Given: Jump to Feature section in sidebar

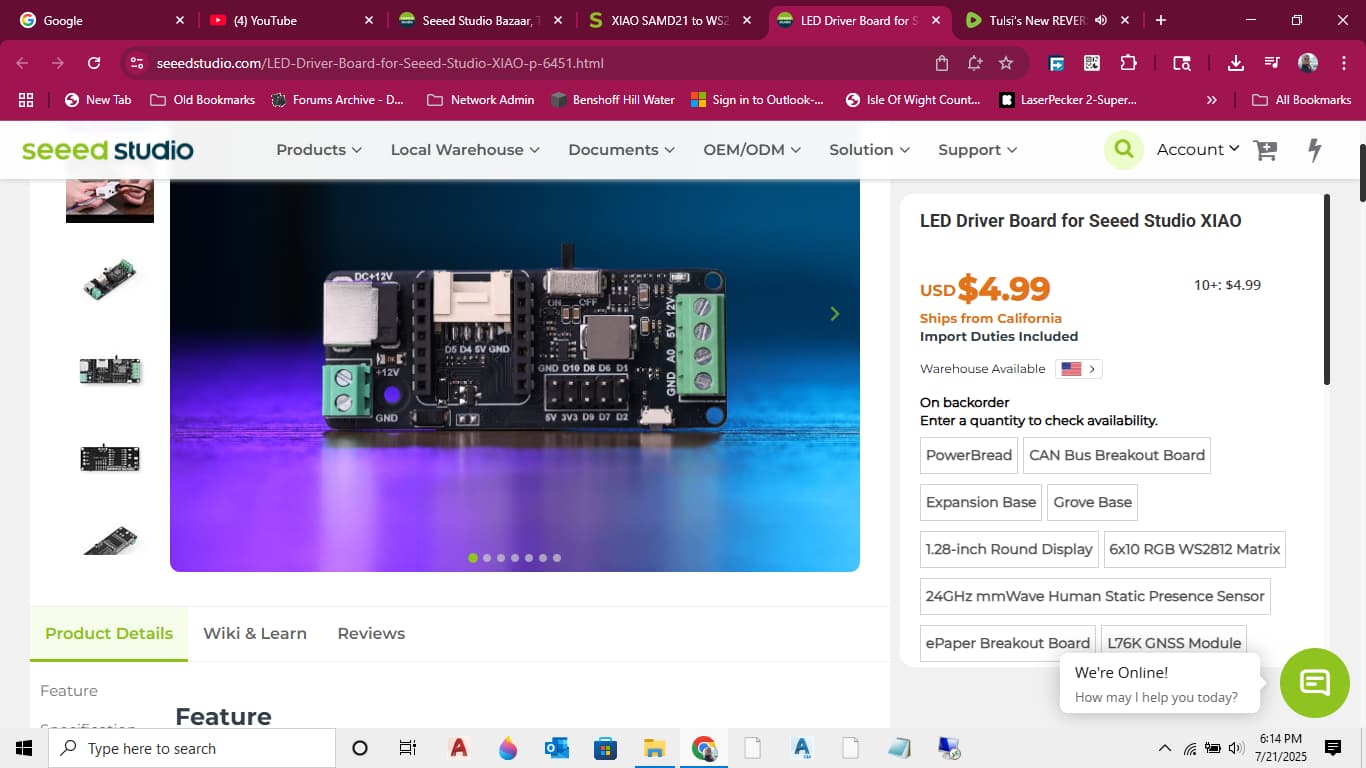Looking at the screenshot, I should 69,691.
